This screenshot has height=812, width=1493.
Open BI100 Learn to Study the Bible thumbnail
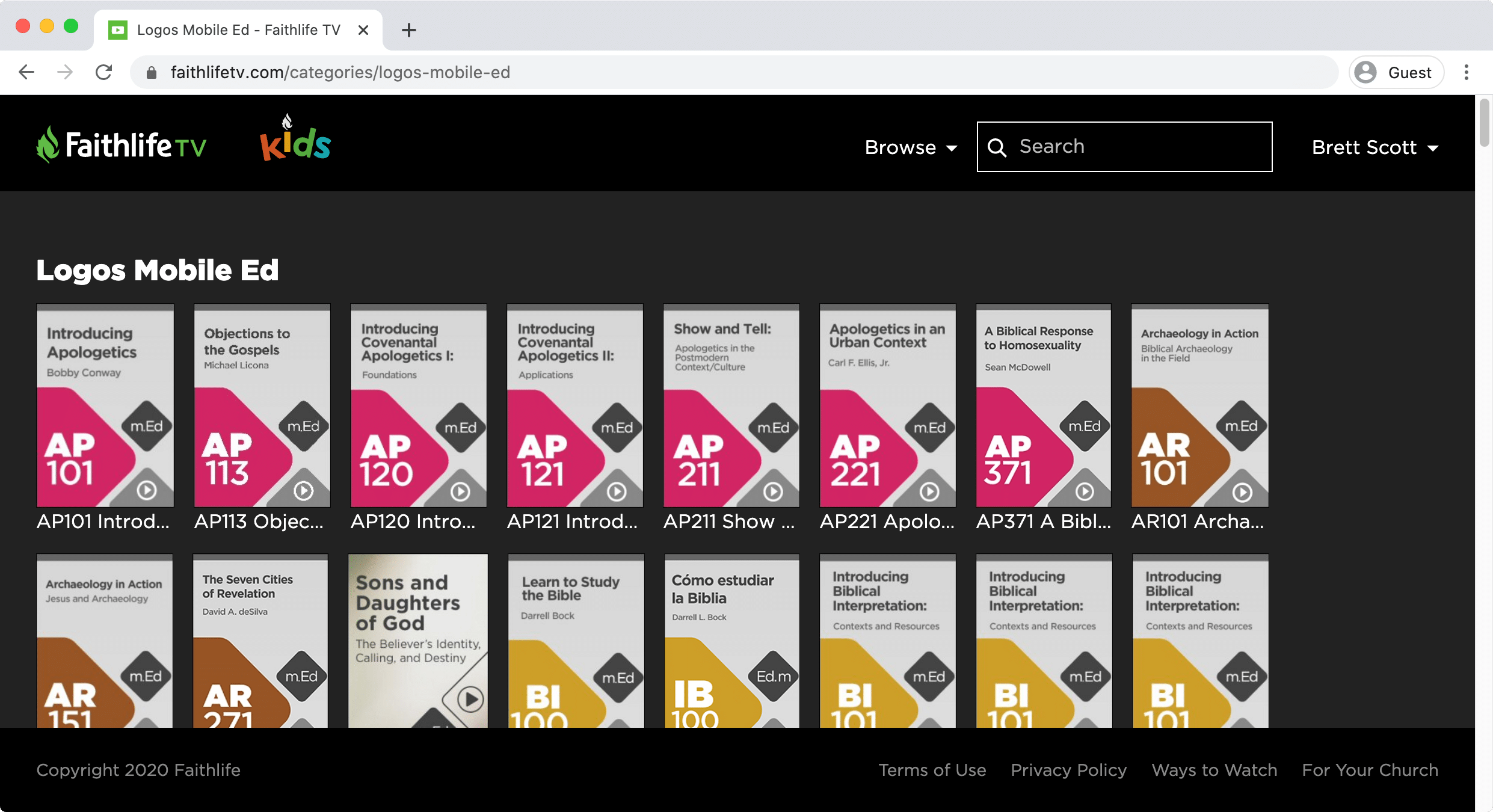tap(576, 641)
